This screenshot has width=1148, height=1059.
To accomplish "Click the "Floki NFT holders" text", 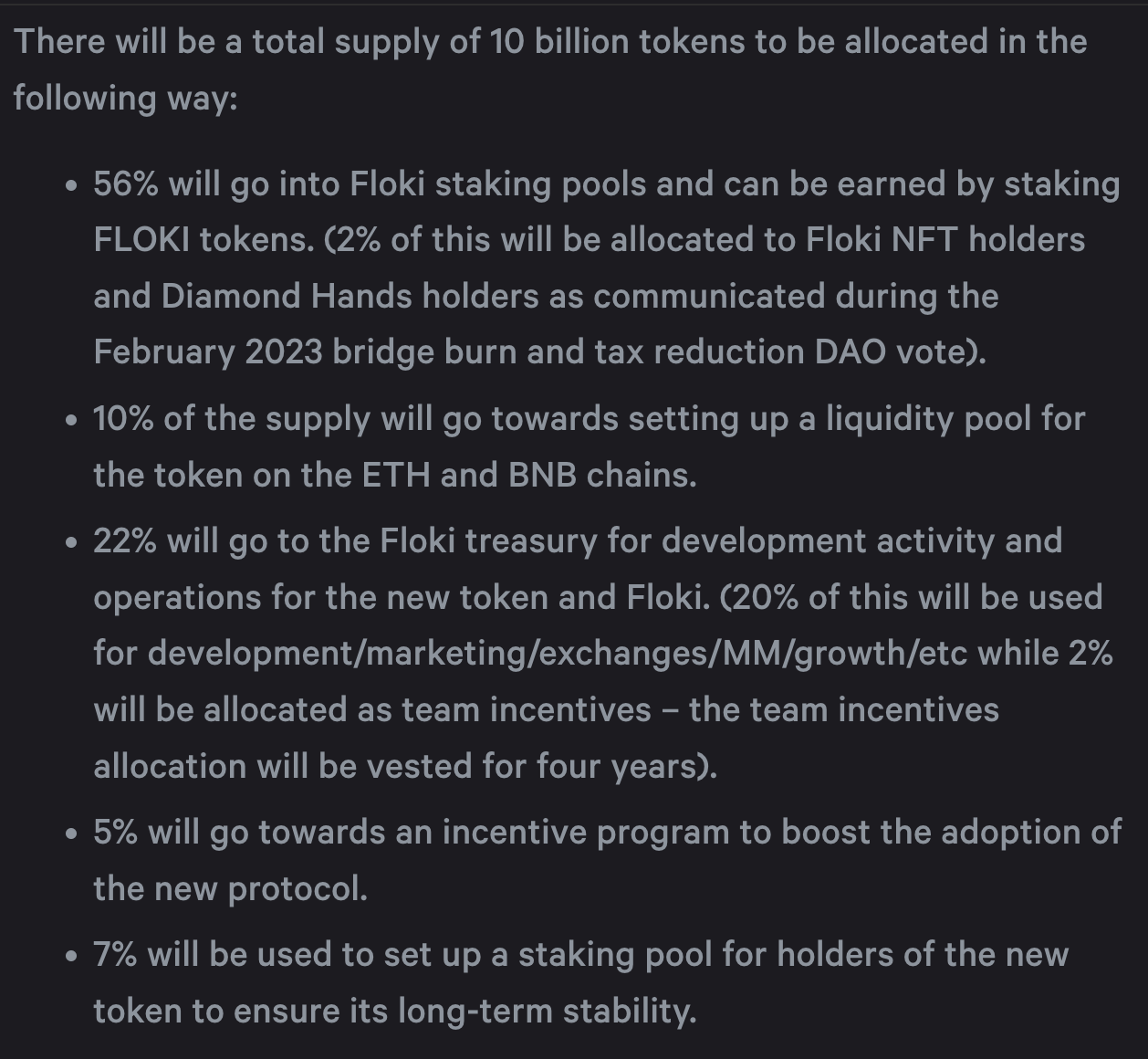I will pos(944,240).
